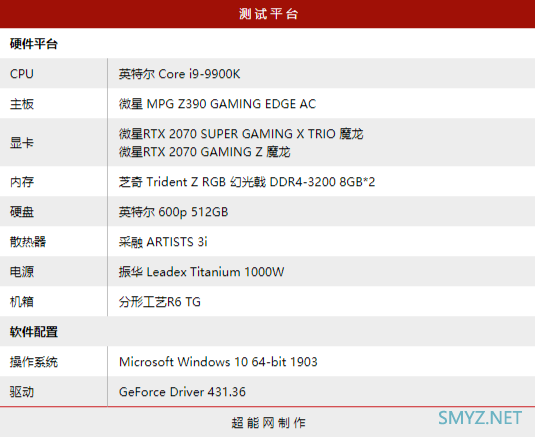This screenshot has width=535, height=437.
Task: Click the 硬盘 row label
Action: pyautogui.click(x=22, y=212)
